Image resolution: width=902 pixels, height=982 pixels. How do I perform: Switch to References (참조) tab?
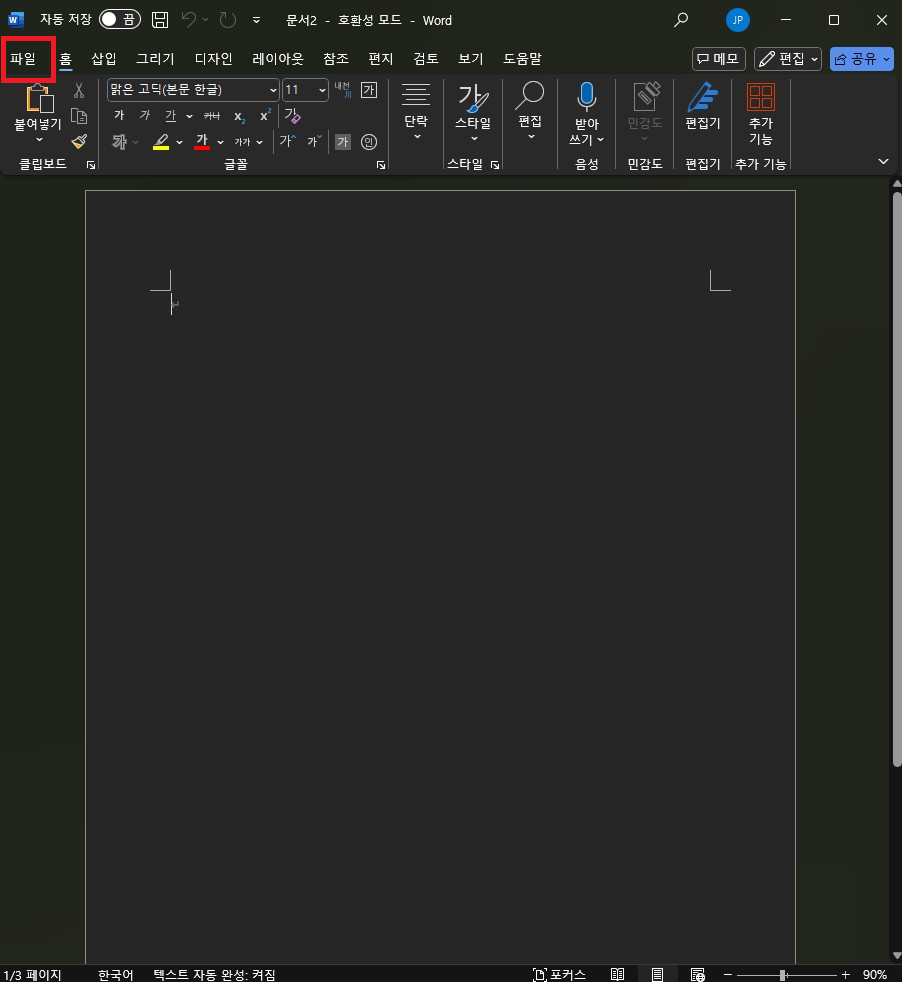[x=336, y=58]
